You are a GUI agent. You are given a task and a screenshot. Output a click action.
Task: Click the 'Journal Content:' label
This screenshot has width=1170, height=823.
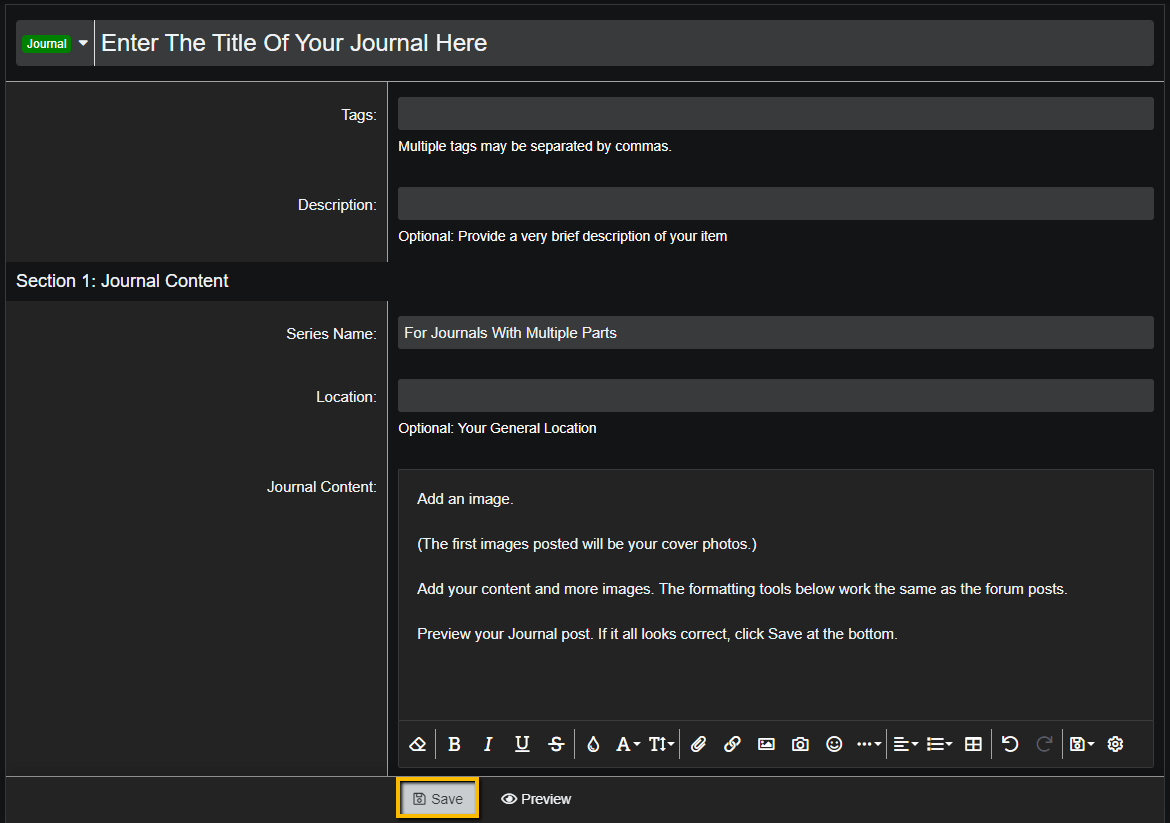[322, 487]
